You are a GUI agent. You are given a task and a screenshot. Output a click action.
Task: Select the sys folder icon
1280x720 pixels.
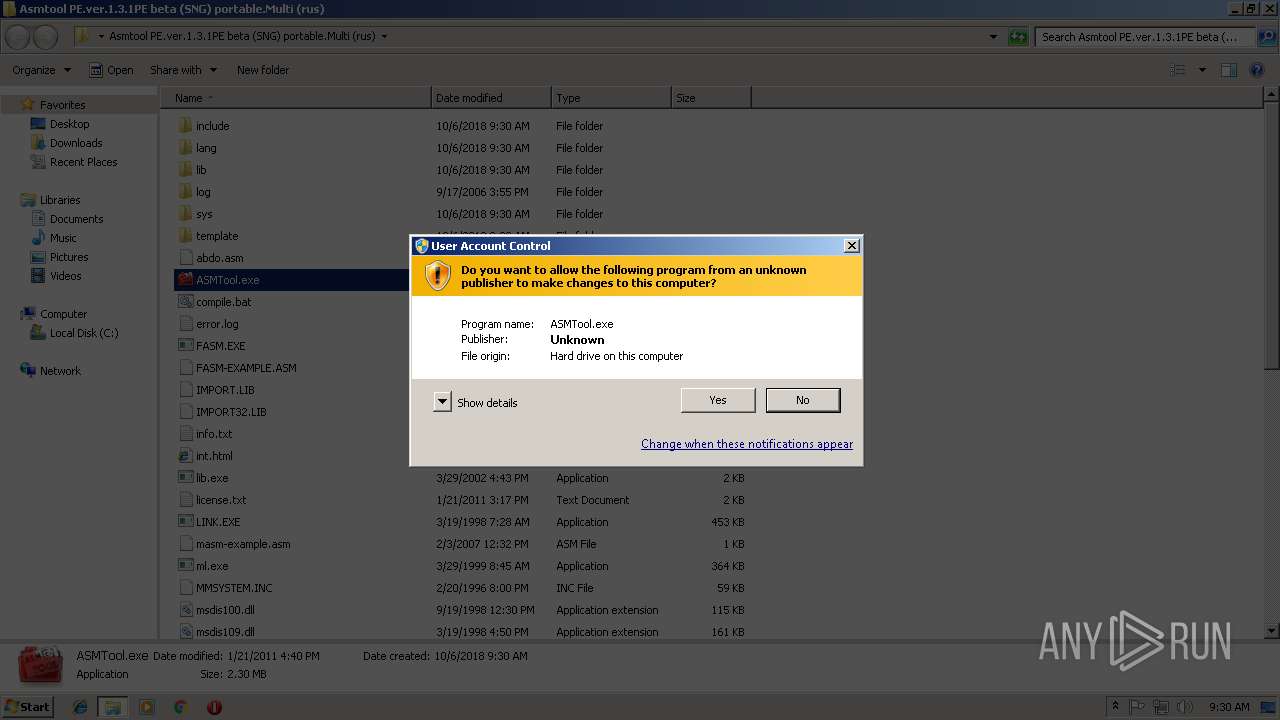[185, 214]
